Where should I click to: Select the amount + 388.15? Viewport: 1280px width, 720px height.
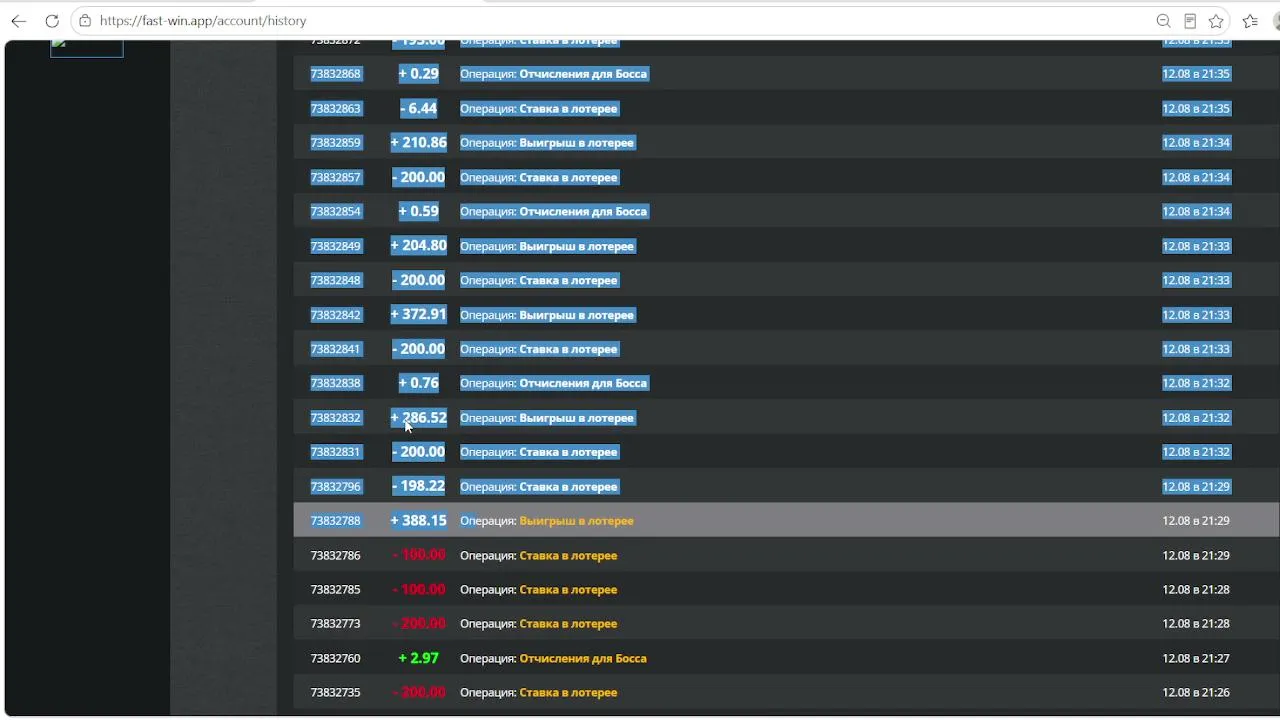point(419,521)
